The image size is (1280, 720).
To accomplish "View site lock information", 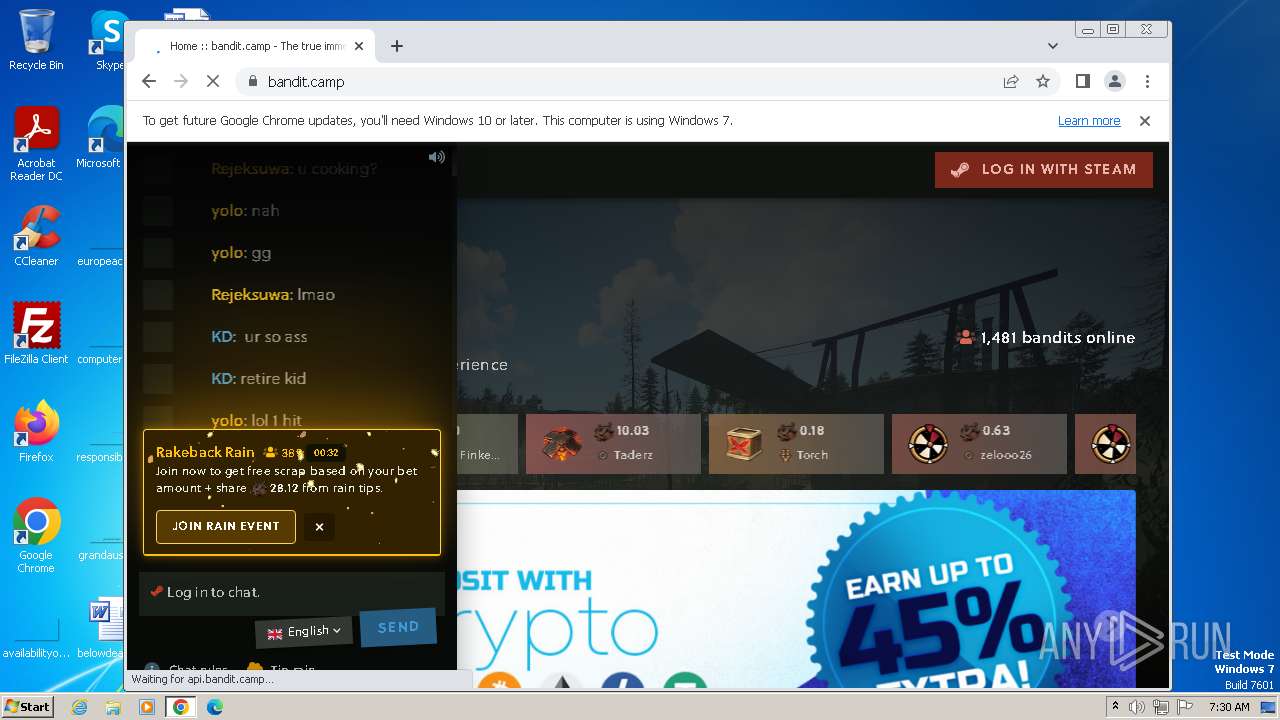I will click(252, 82).
